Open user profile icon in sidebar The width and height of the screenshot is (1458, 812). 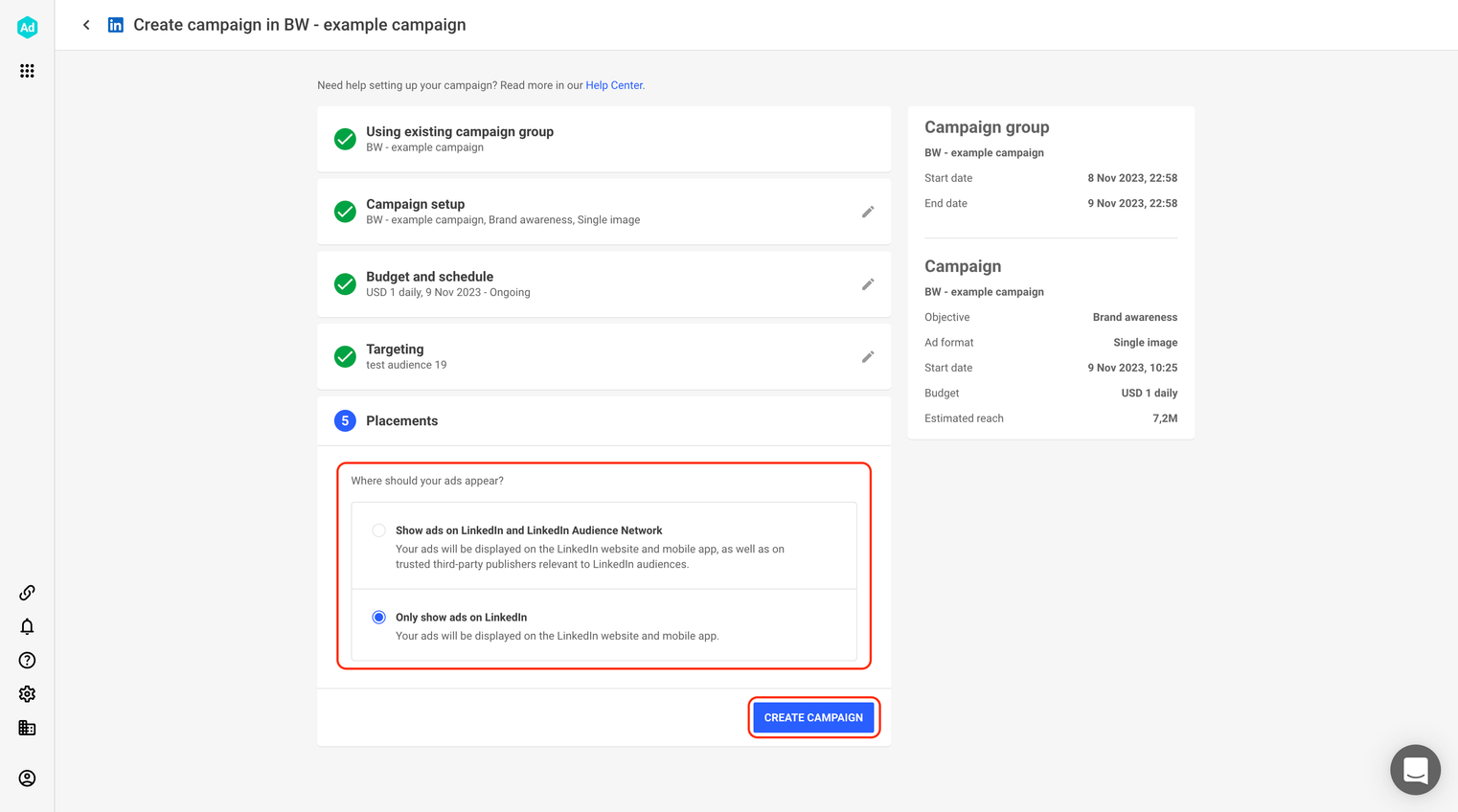[27, 778]
